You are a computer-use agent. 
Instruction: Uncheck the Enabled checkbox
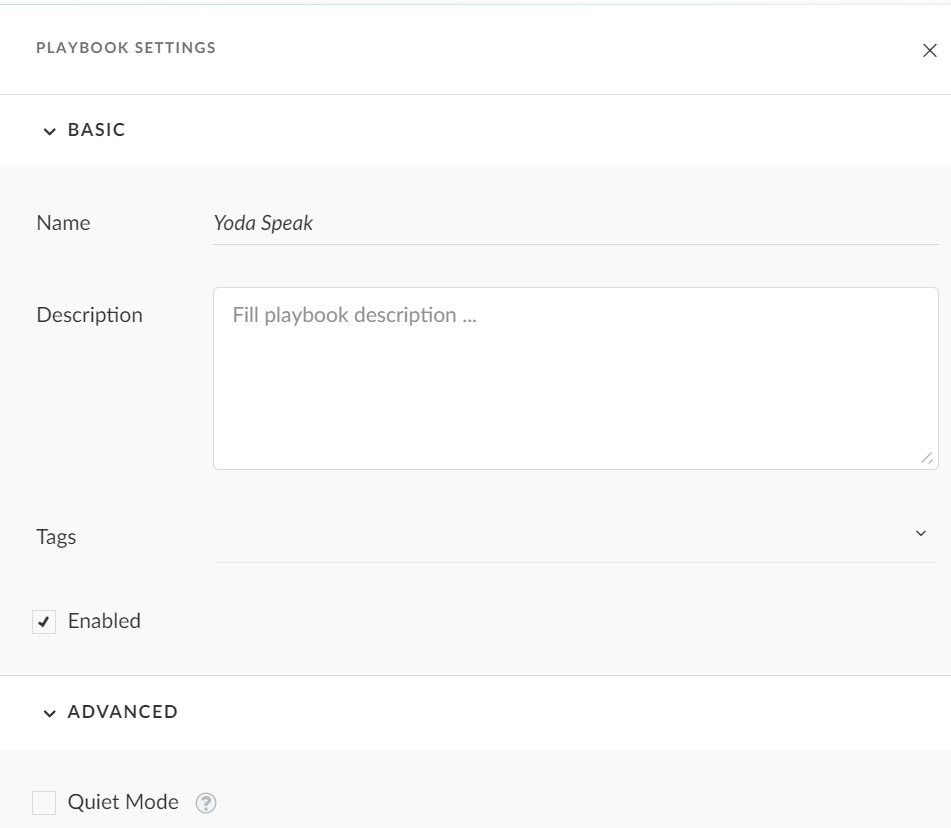44,622
